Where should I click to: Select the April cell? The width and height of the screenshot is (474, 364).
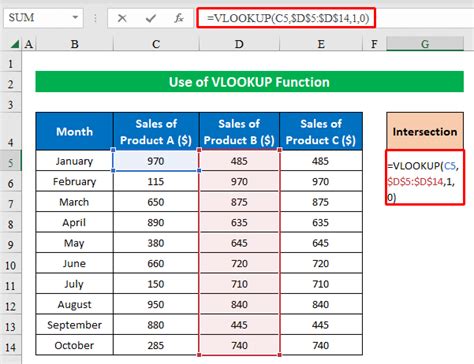point(74,222)
